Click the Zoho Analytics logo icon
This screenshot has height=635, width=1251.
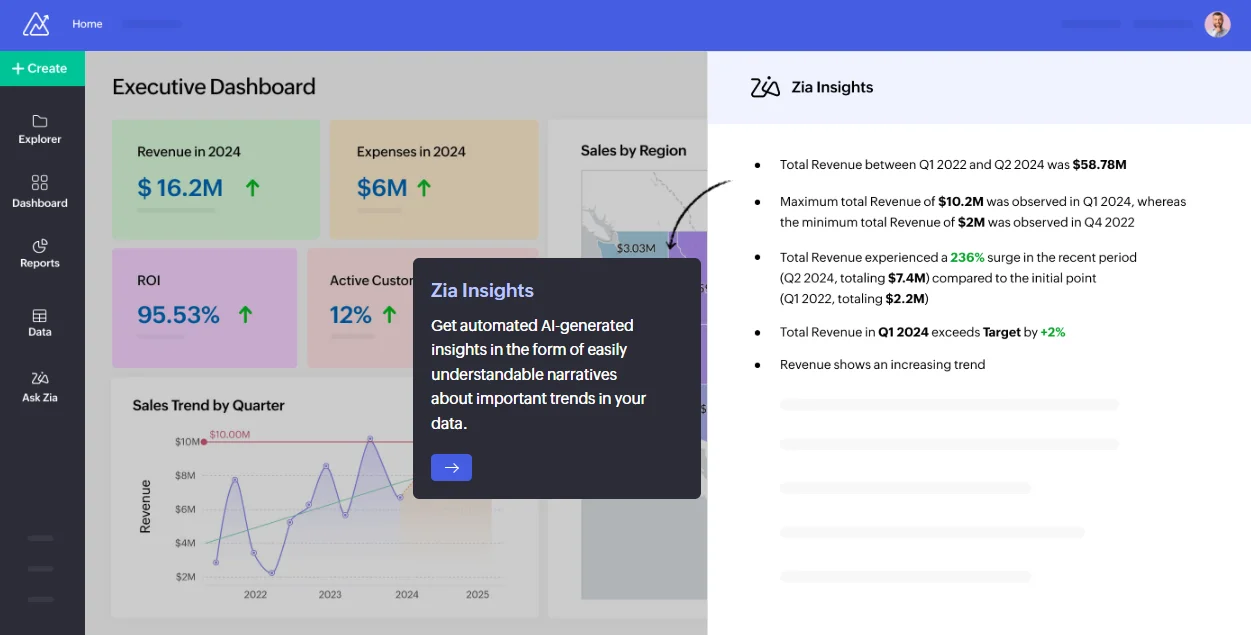click(x=36, y=24)
